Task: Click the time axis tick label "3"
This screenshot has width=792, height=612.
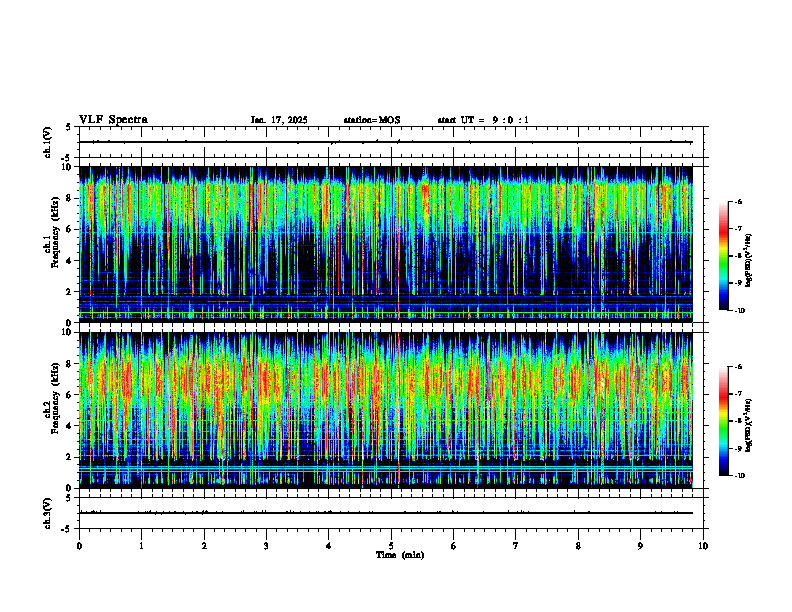Action: (266, 546)
